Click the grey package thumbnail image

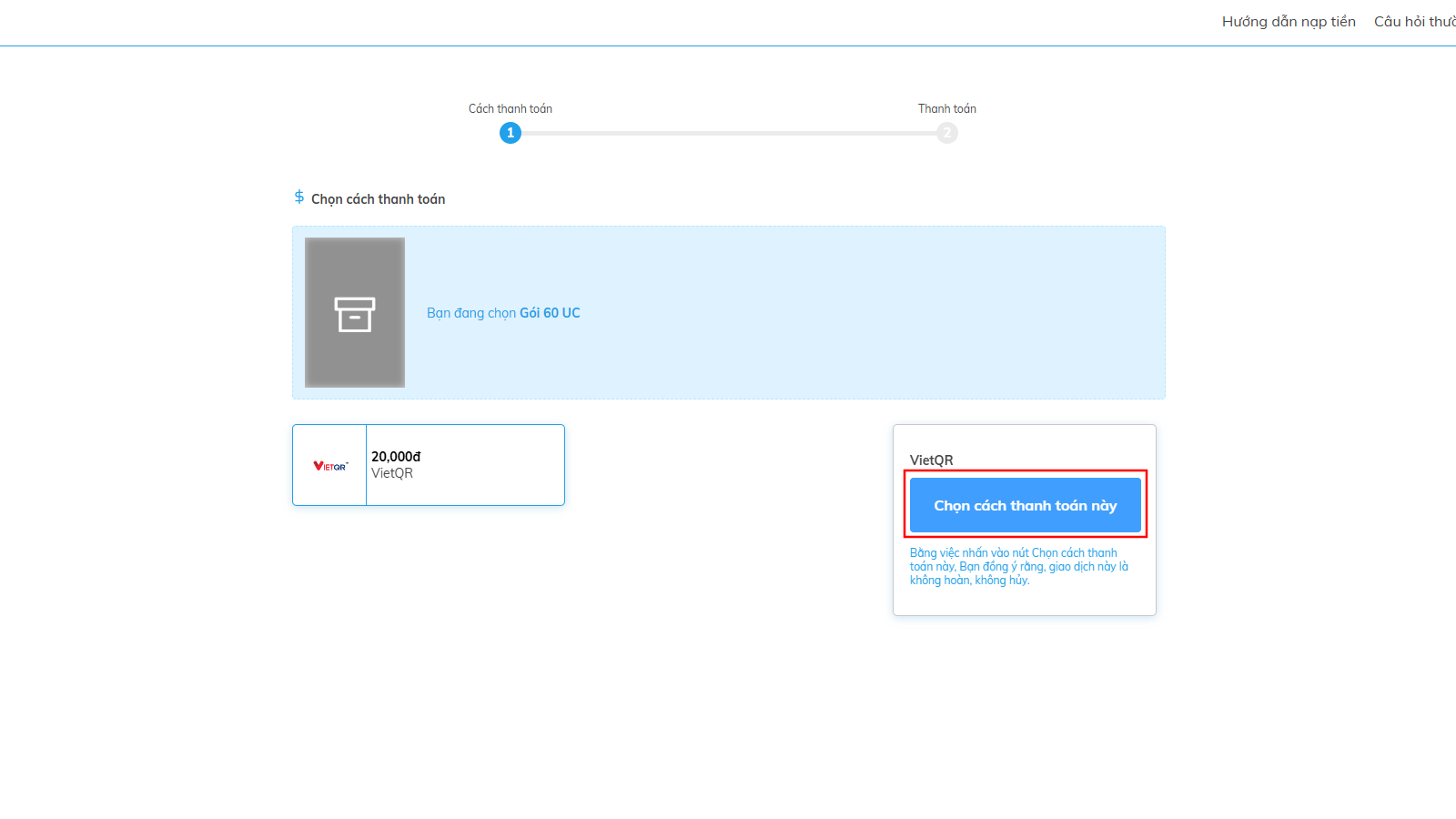(x=355, y=264)
